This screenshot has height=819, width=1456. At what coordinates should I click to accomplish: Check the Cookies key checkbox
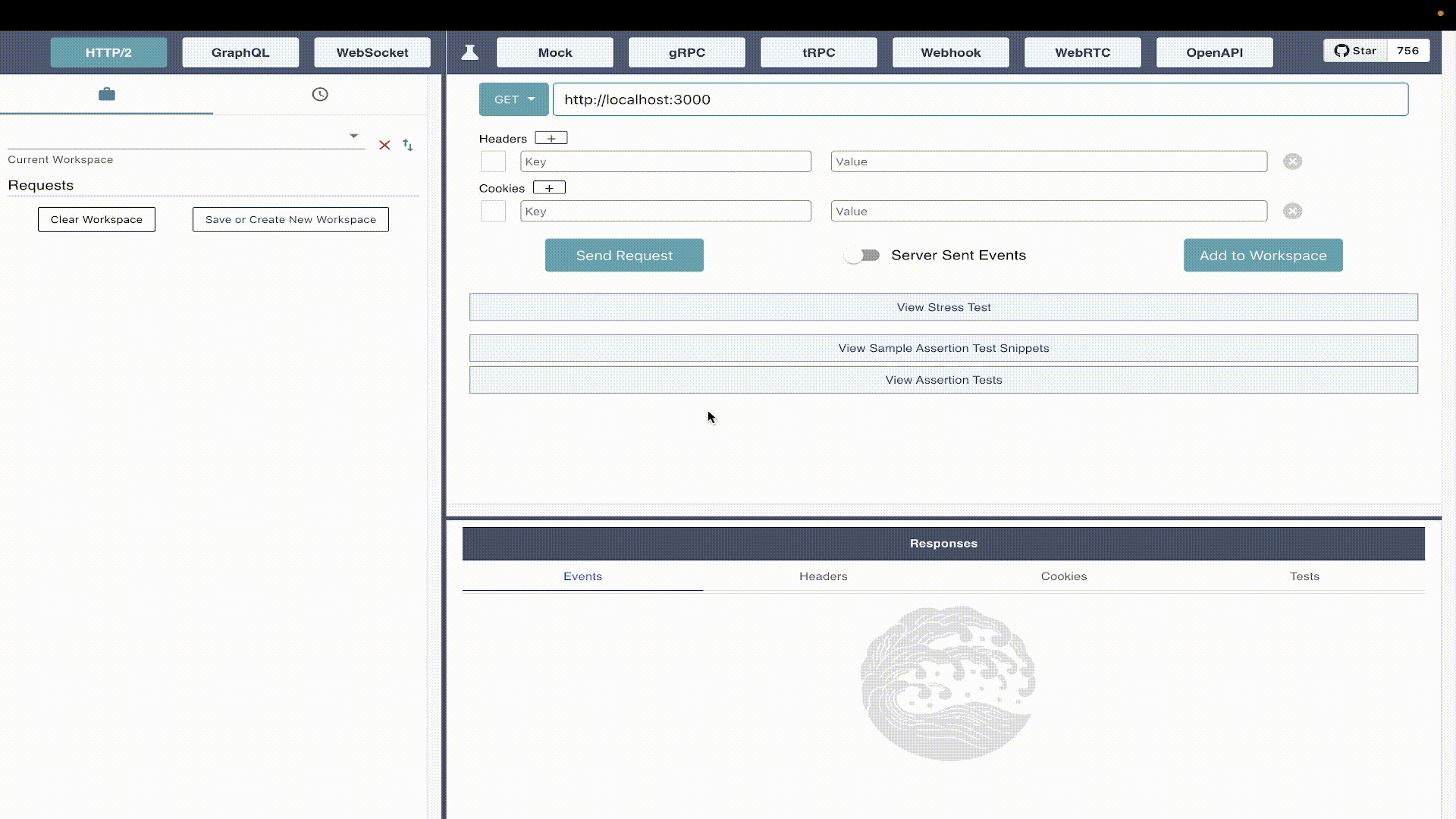[x=493, y=211]
